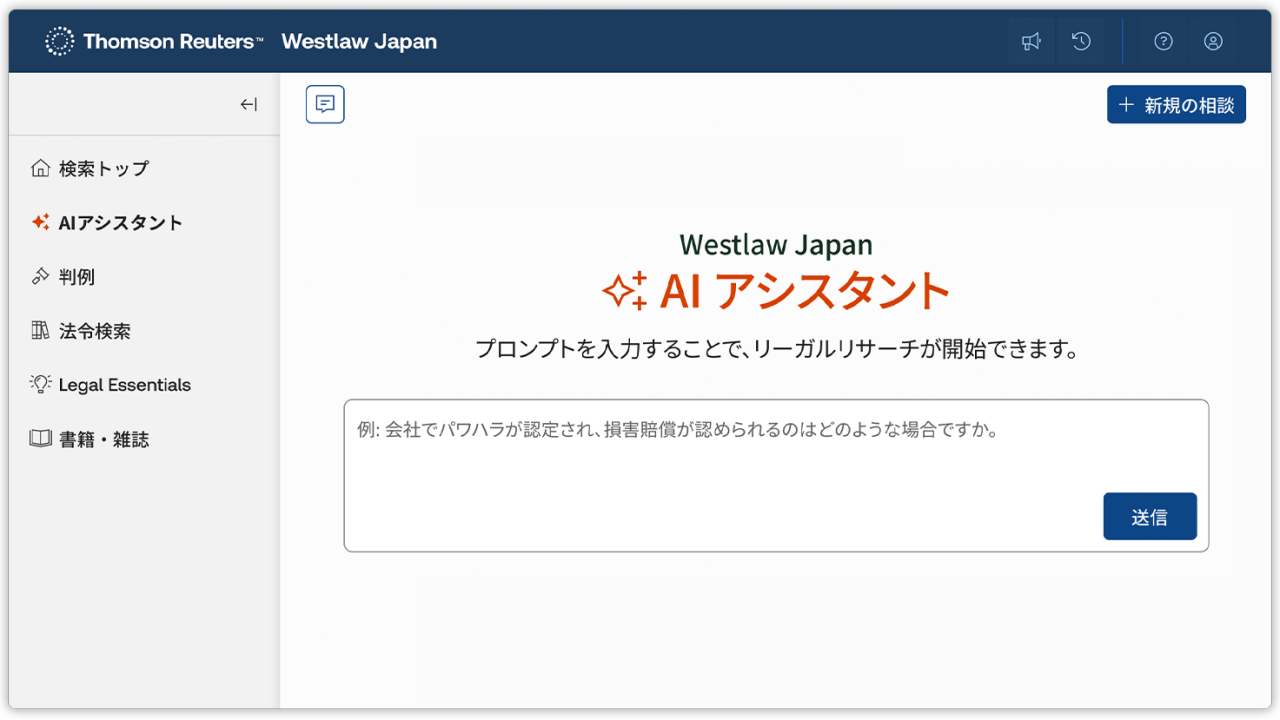Viewport: 1280px width, 720px height.
Task: Select AIアシスタント in the sidebar
Action: coord(107,222)
